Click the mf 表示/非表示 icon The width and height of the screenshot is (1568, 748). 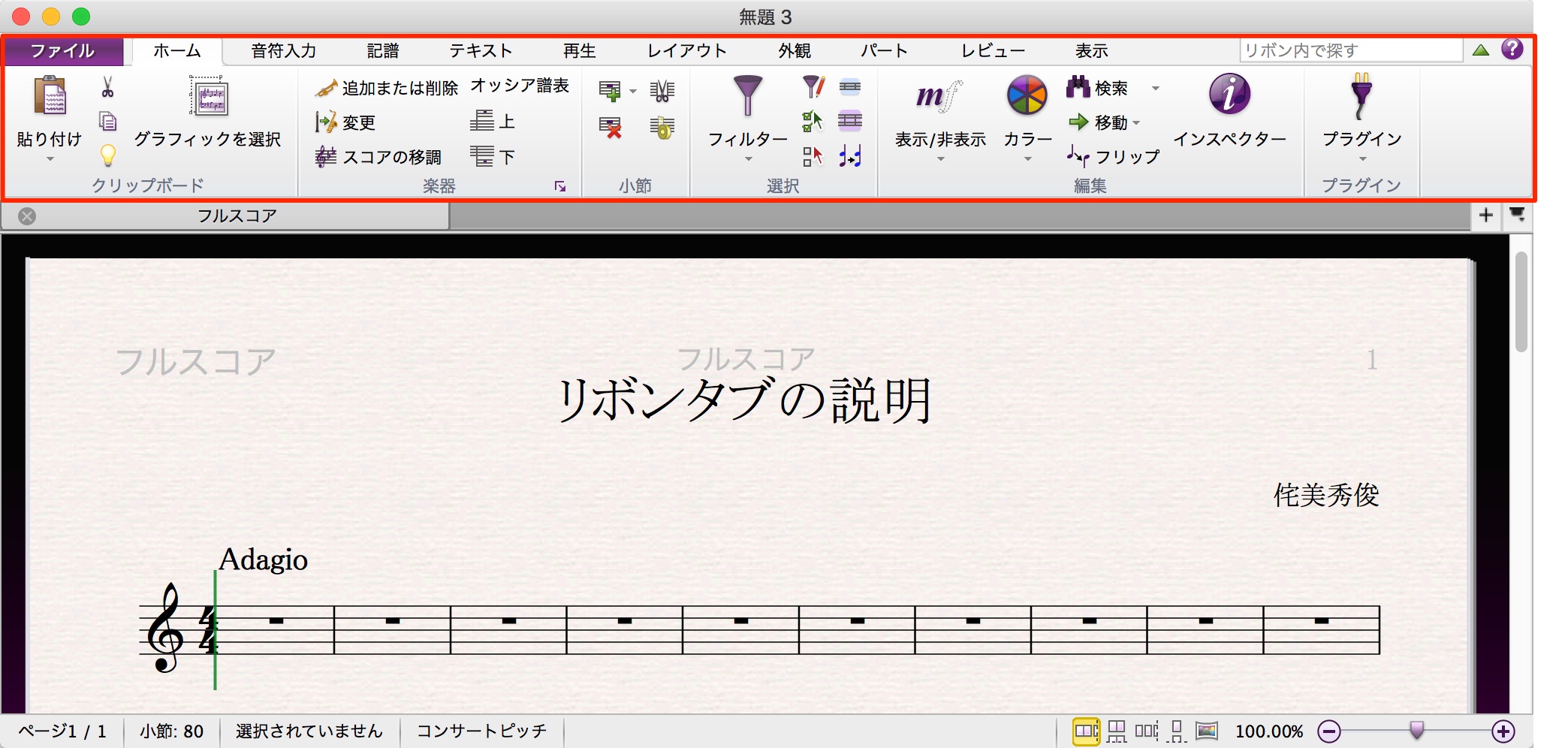click(939, 95)
